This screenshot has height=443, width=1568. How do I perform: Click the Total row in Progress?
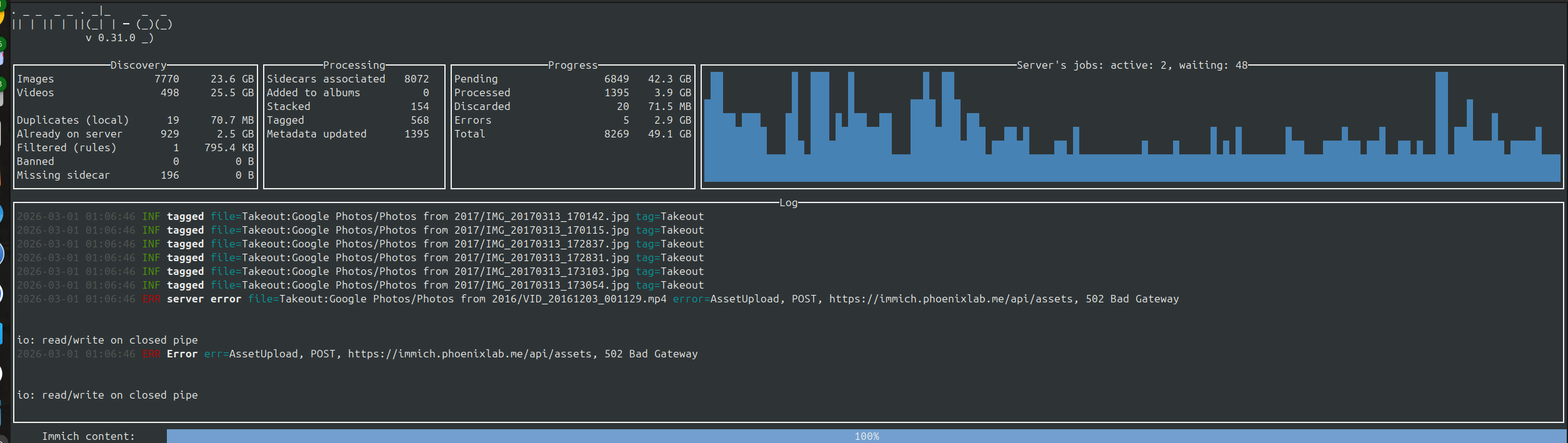pos(572,134)
